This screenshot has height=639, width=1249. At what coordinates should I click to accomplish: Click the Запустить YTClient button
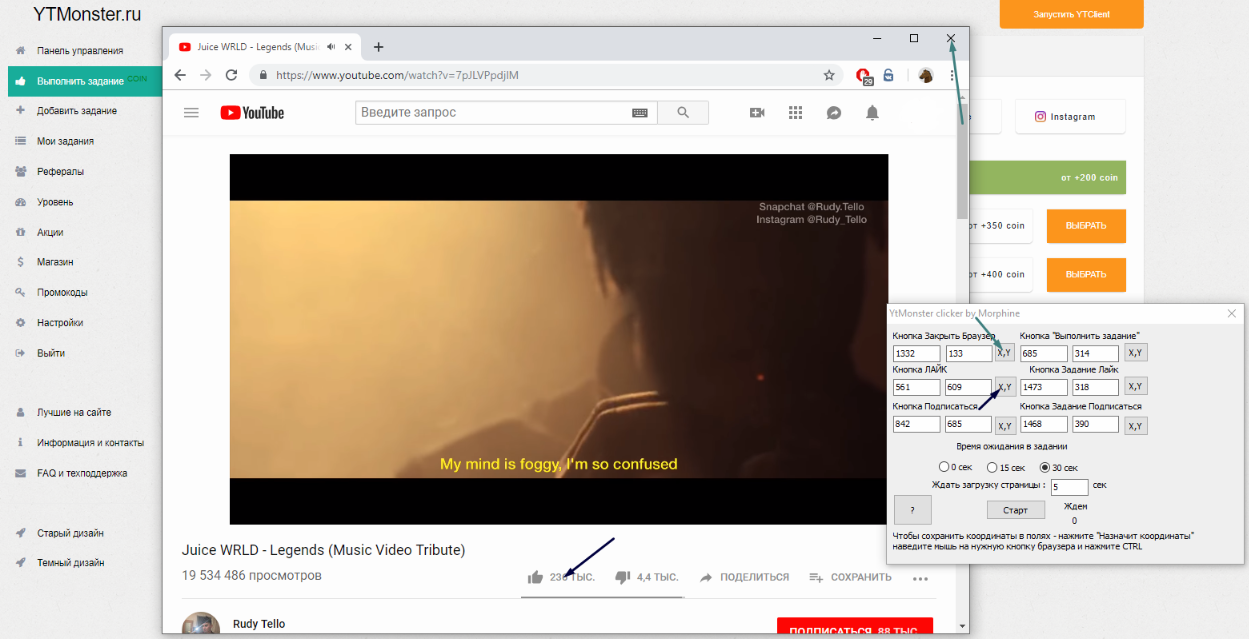(1071, 15)
